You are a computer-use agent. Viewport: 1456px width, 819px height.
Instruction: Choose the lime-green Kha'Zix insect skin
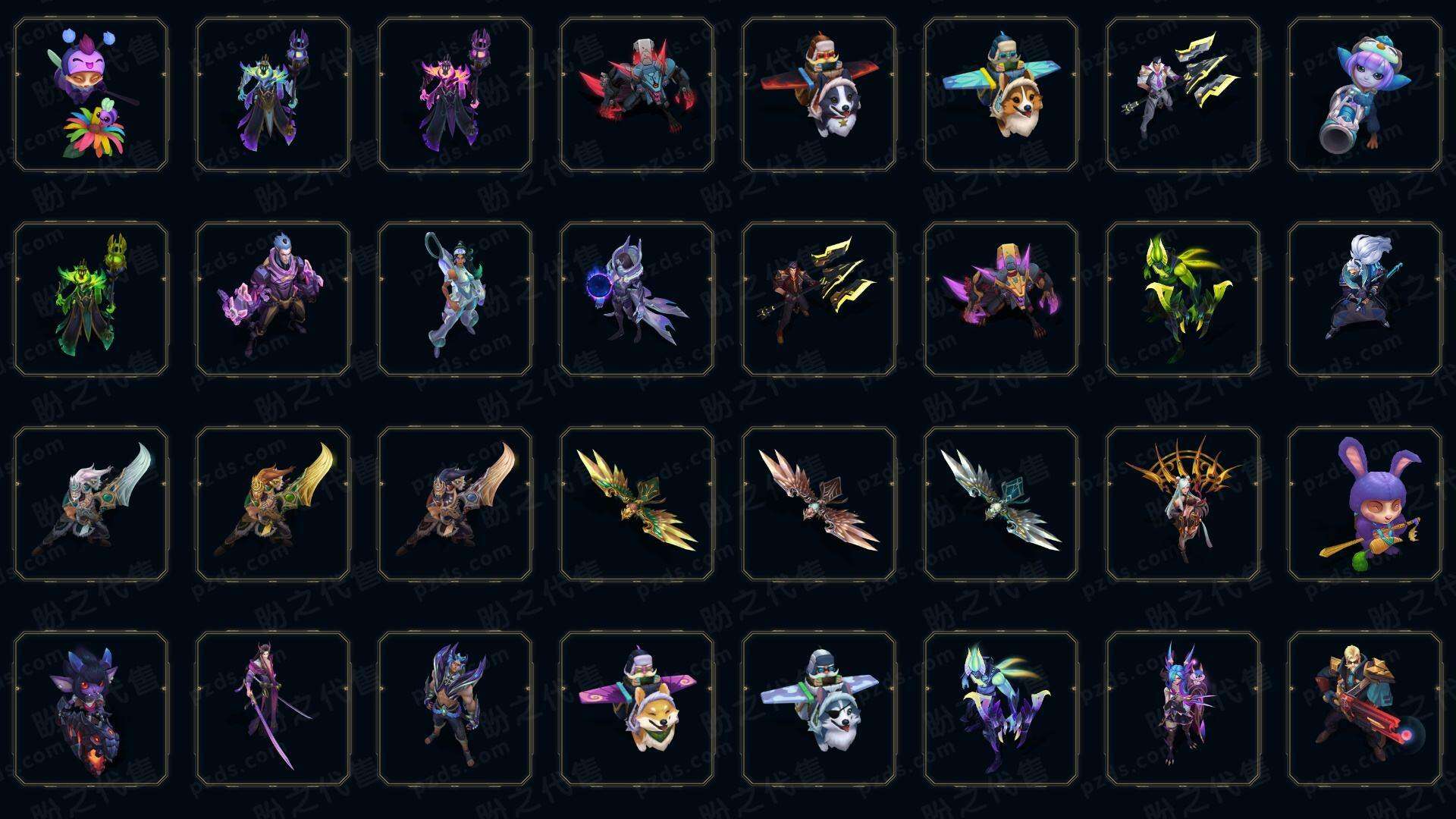click(1183, 299)
